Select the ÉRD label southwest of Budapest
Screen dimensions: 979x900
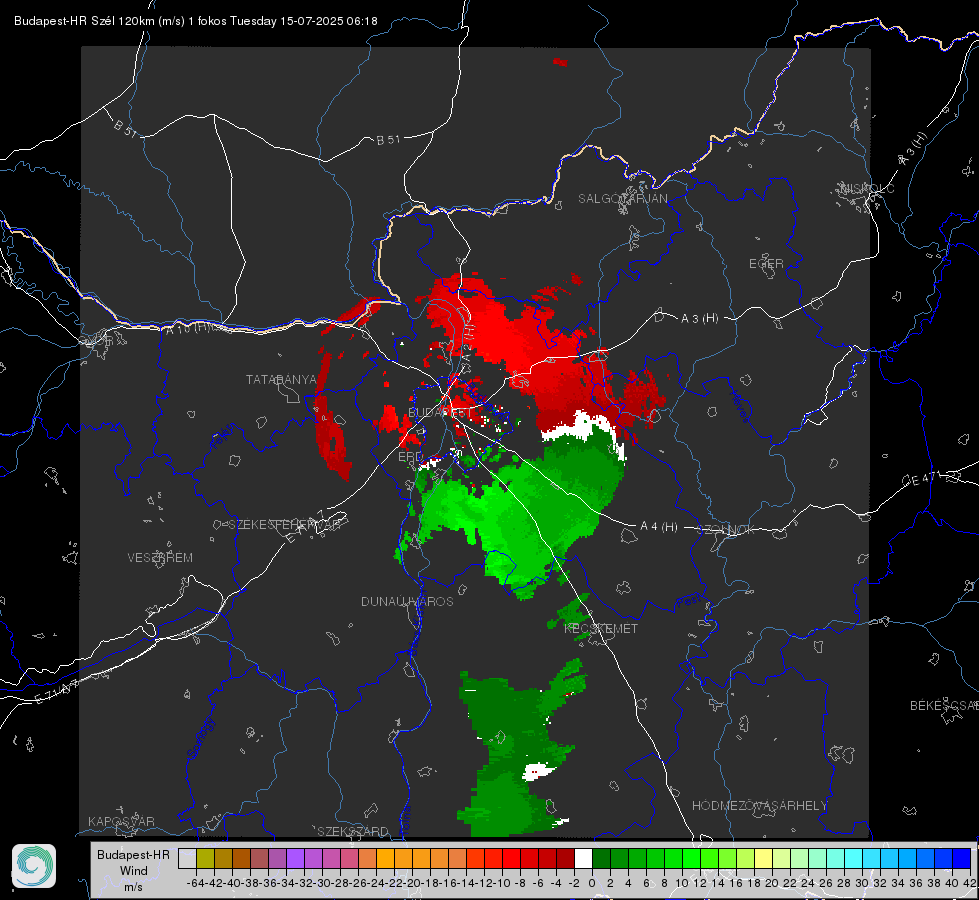[410, 457]
